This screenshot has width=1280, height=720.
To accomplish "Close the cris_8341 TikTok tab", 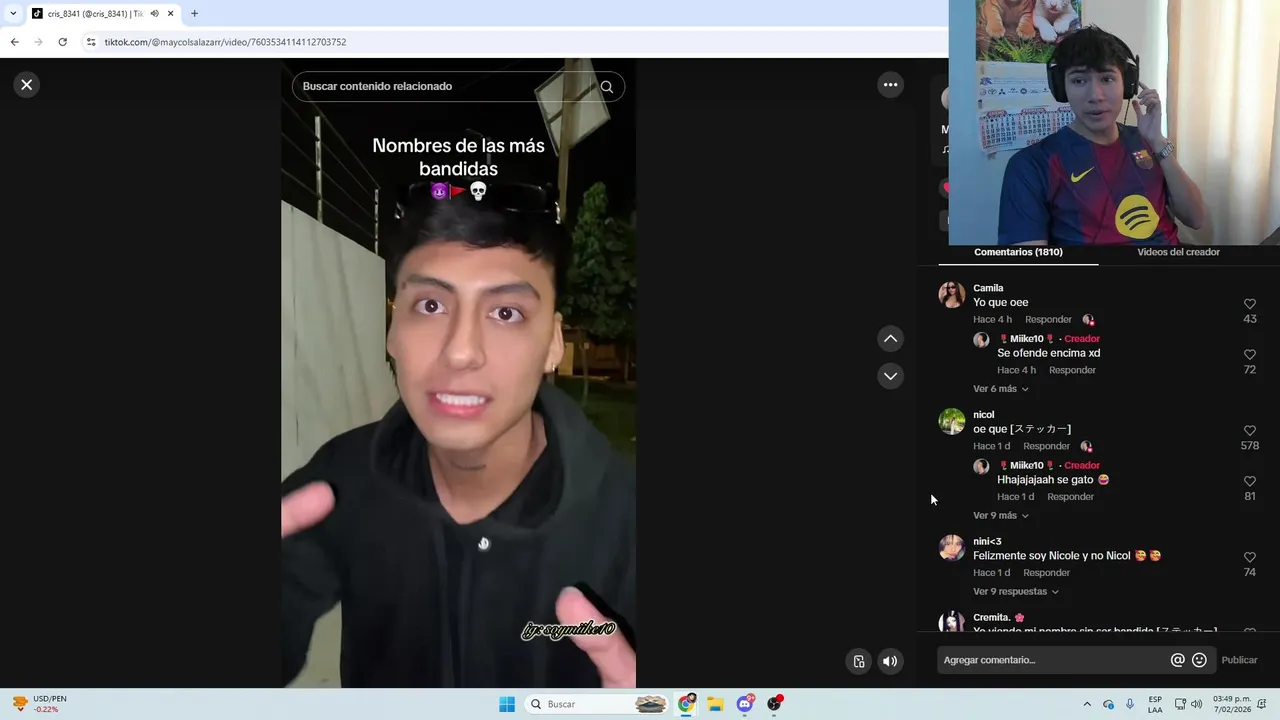I will click(171, 14).
